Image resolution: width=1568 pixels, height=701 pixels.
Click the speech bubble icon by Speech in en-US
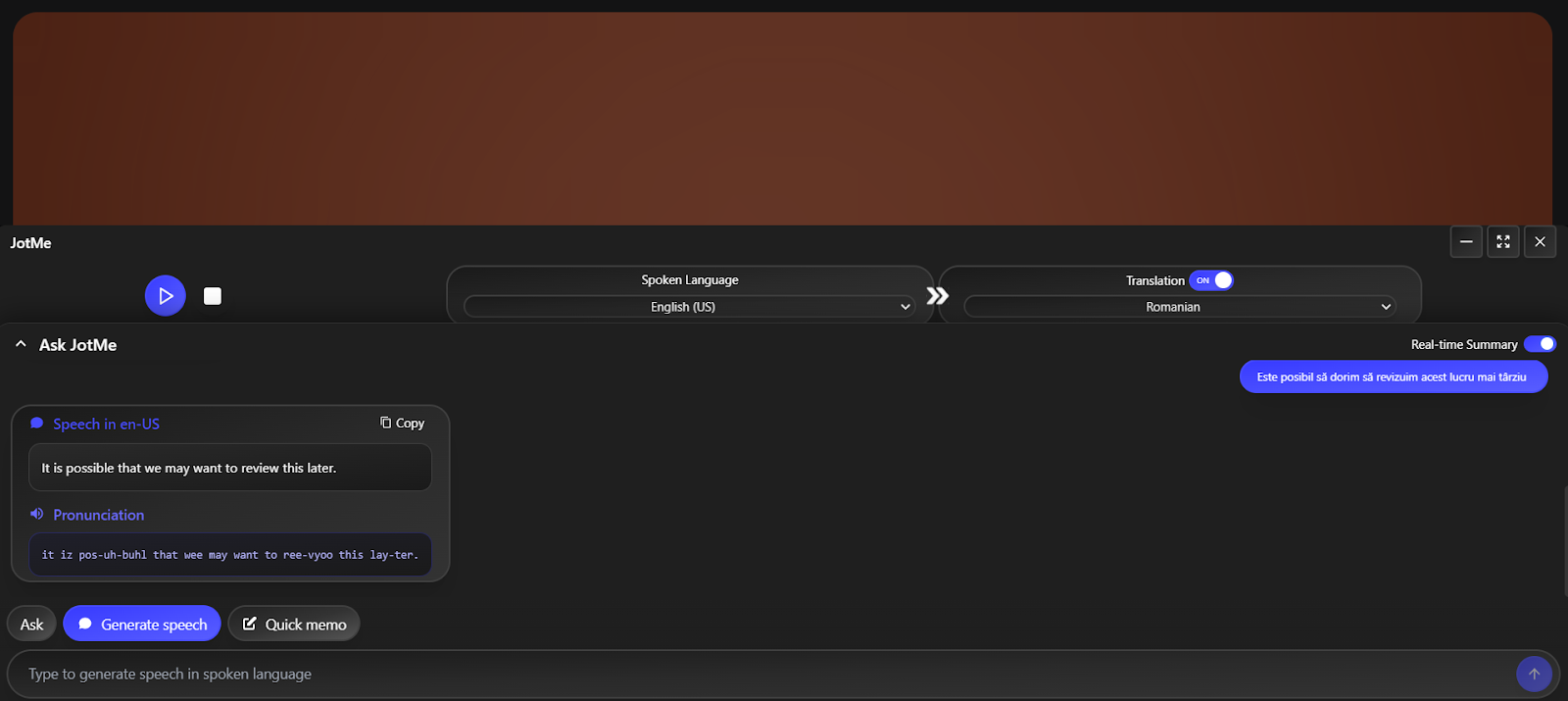(37, 424)
